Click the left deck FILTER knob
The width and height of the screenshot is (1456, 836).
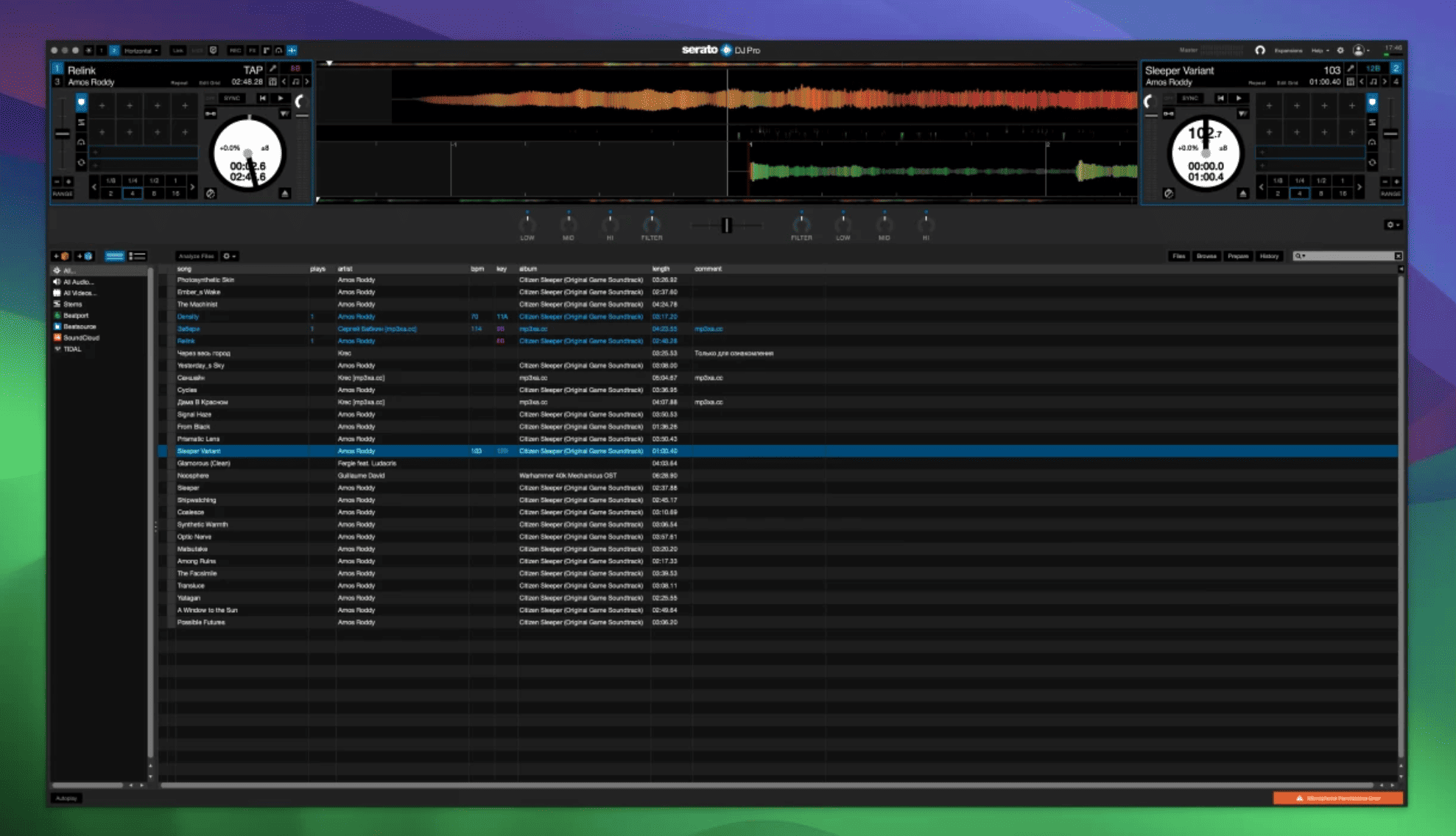[x=651, y=224]
